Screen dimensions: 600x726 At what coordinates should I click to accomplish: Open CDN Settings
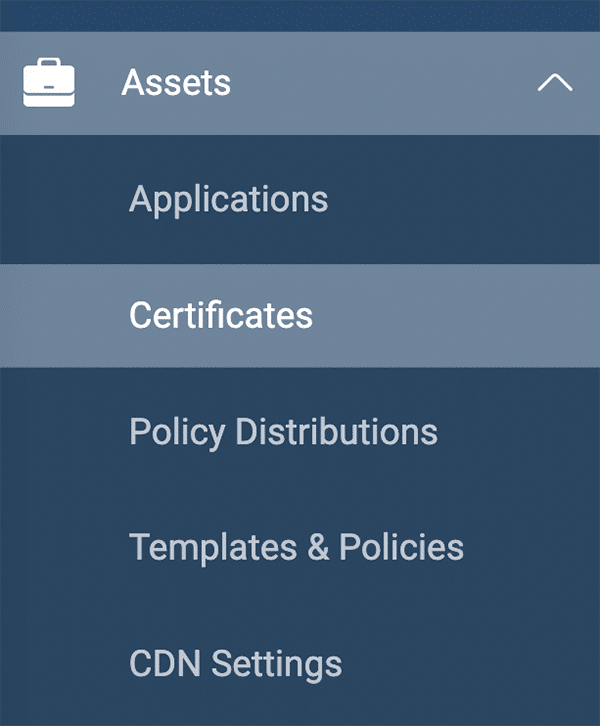[x=235, y=664]
